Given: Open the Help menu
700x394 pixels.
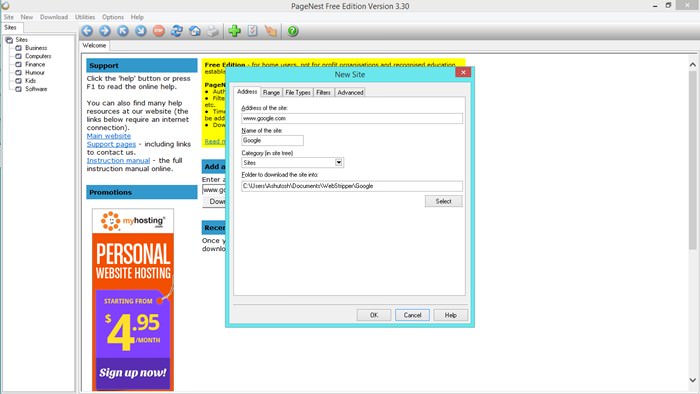Looking at the screenshot, I should [137, 17].
